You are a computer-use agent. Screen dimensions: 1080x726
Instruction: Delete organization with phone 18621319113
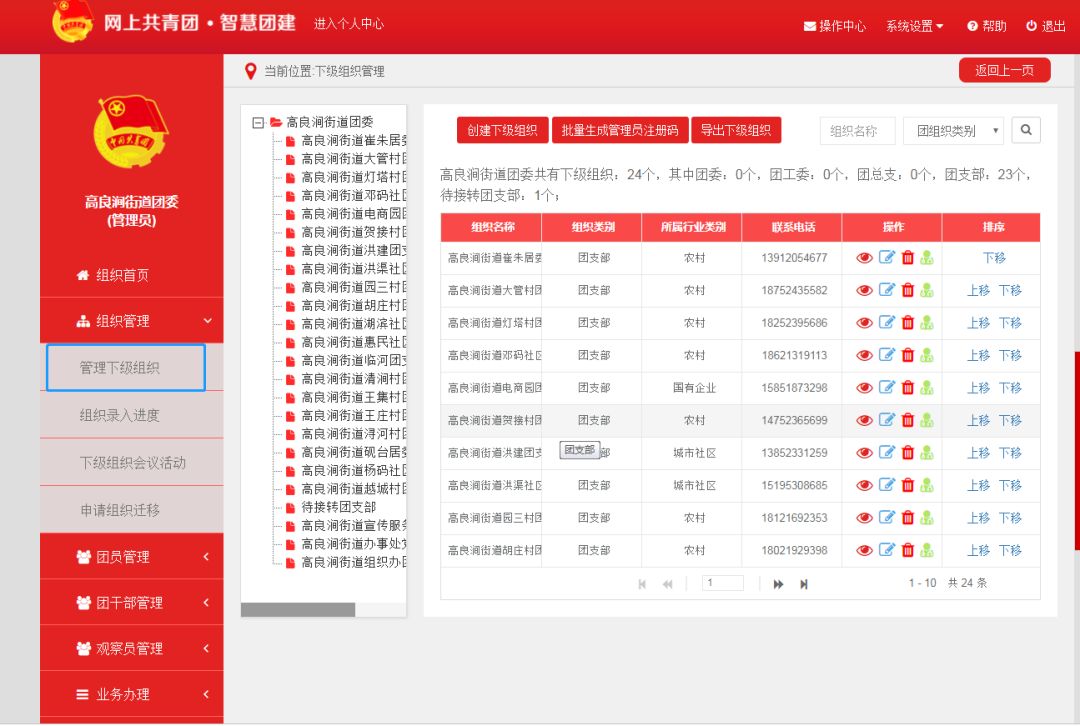908,355
